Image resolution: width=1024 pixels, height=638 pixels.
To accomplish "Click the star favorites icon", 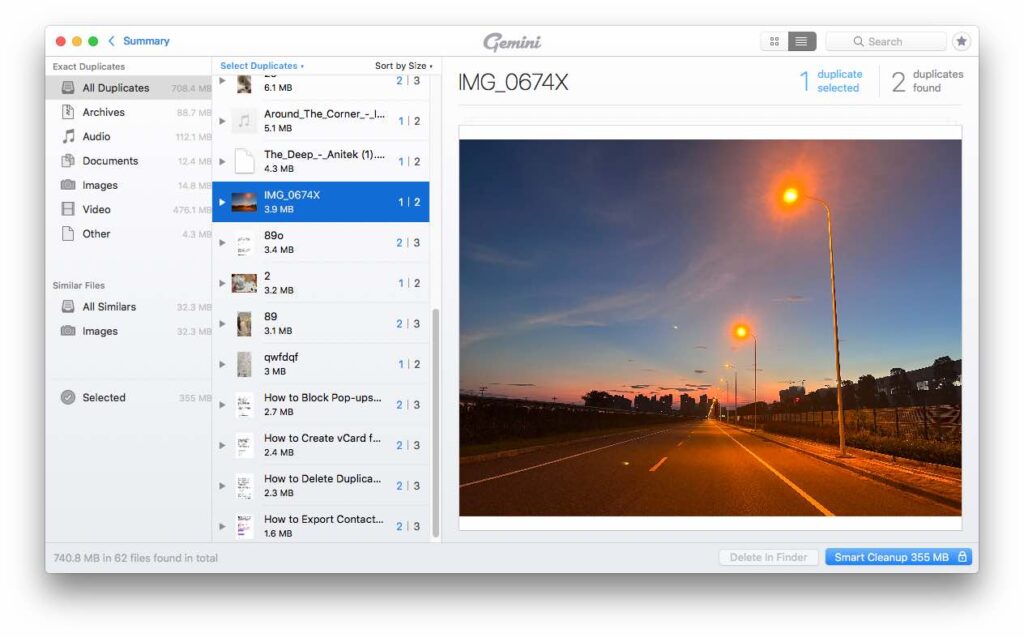I will [961, 41].
